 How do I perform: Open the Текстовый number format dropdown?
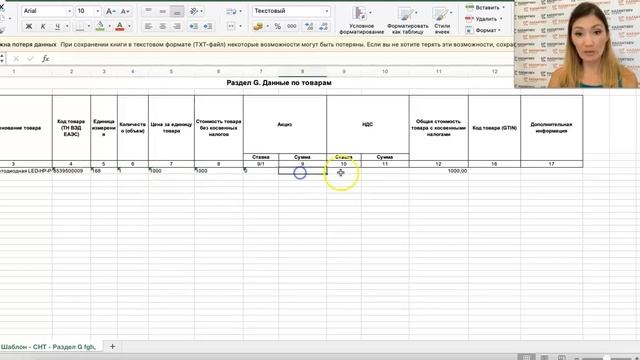click(x=291, y=11)
